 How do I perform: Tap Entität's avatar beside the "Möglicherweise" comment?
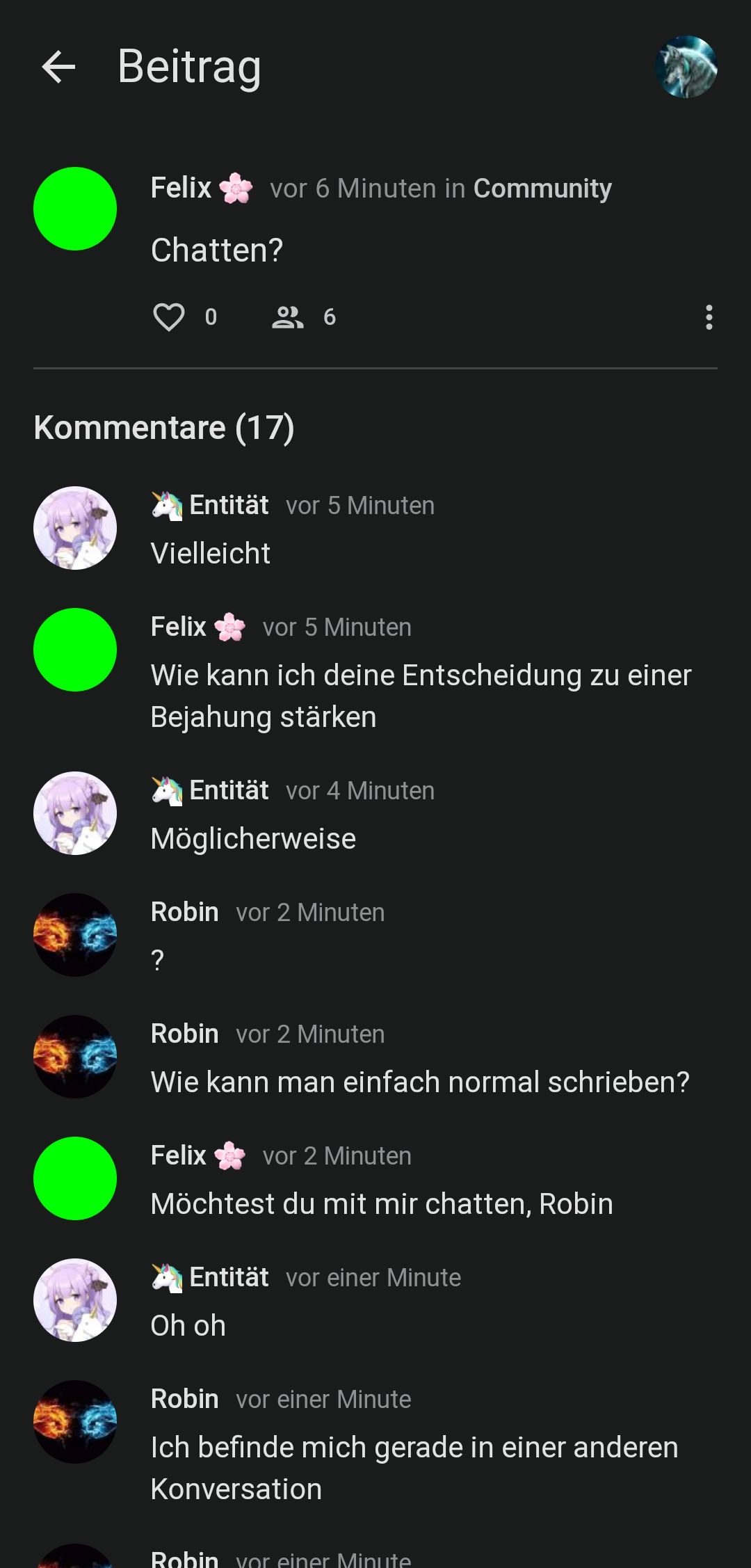tap(75, 813)
